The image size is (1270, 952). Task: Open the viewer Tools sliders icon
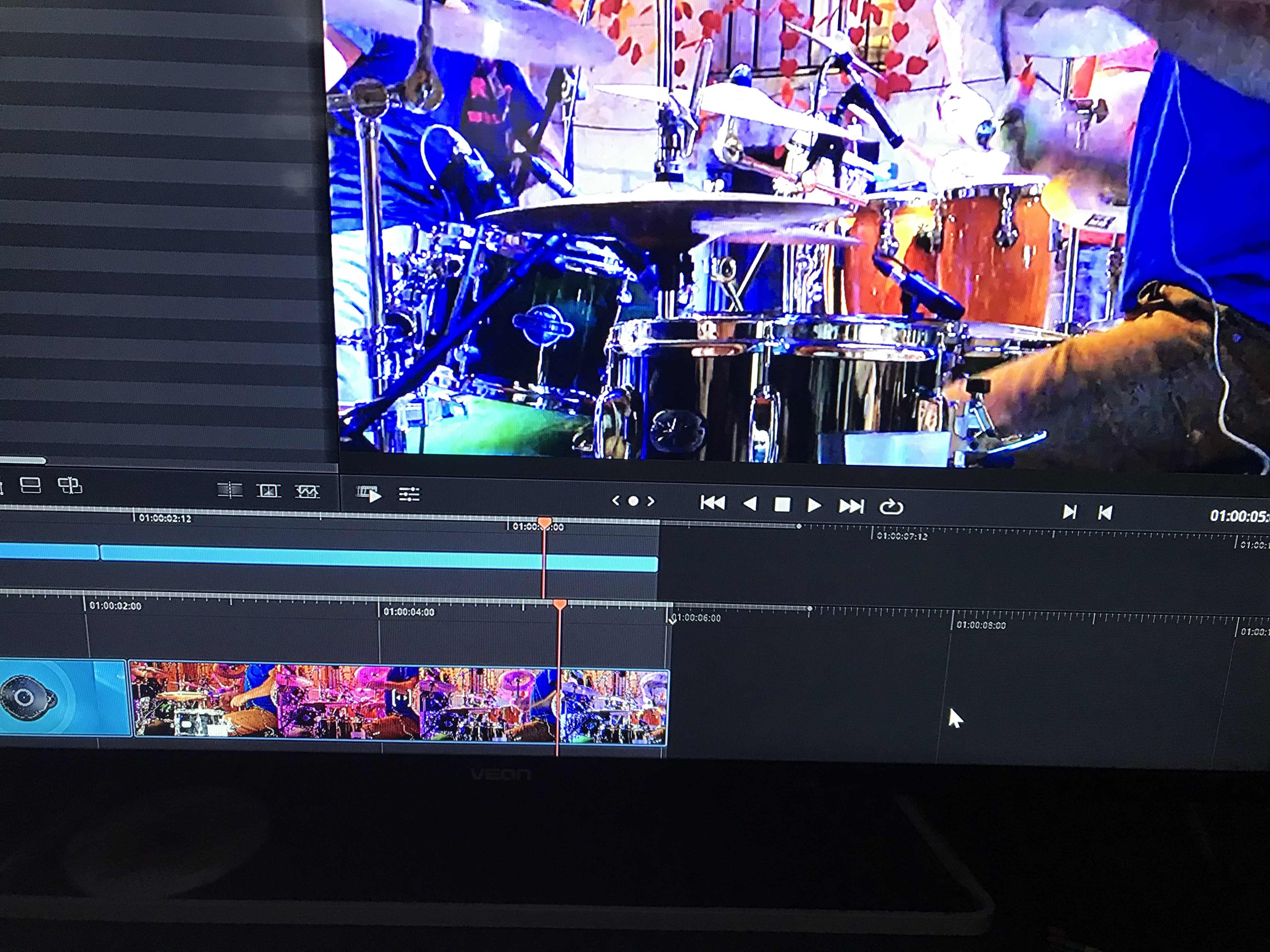click(x=409, y=495)
